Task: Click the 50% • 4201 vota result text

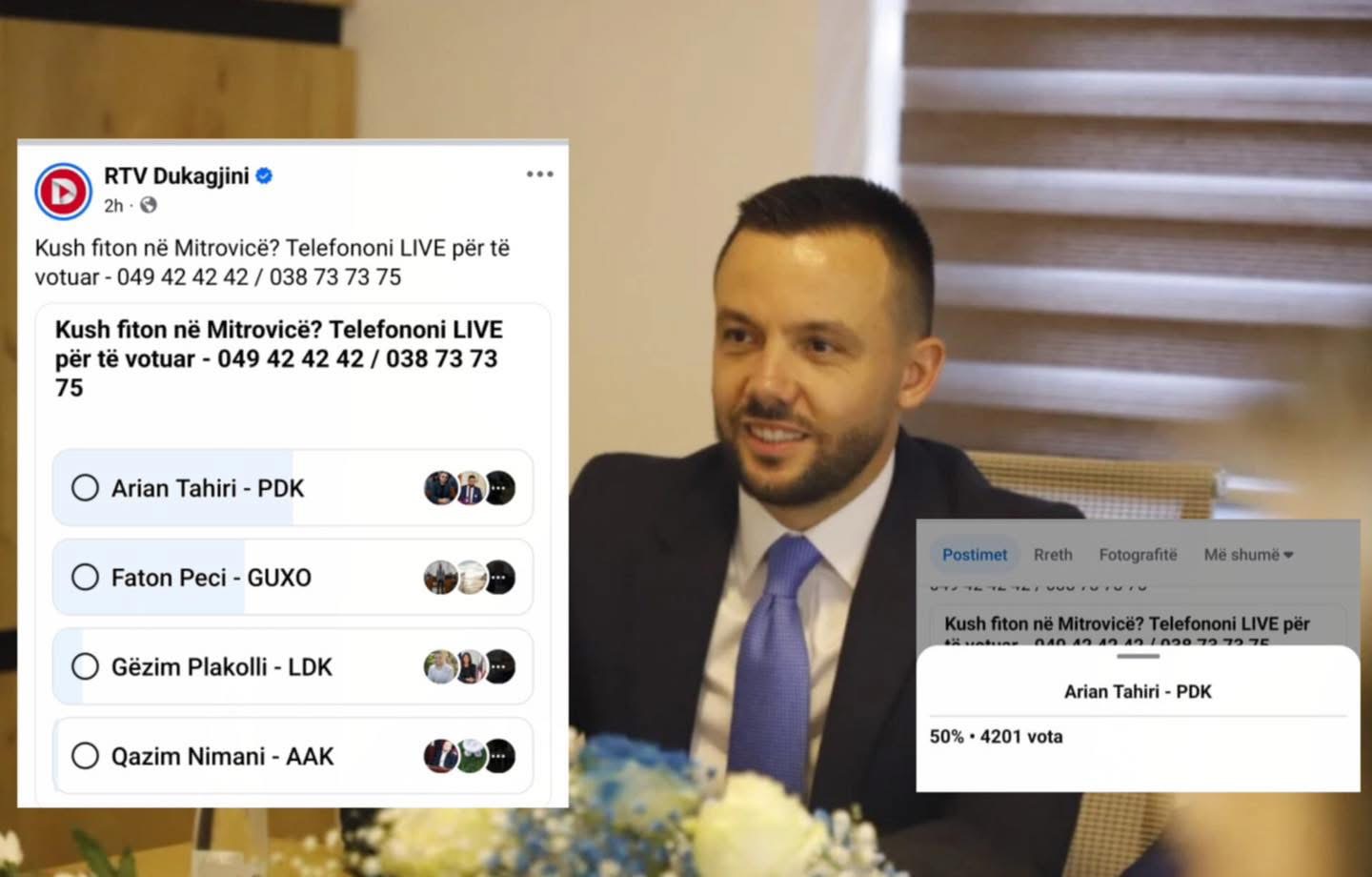Action: [996, 737]
